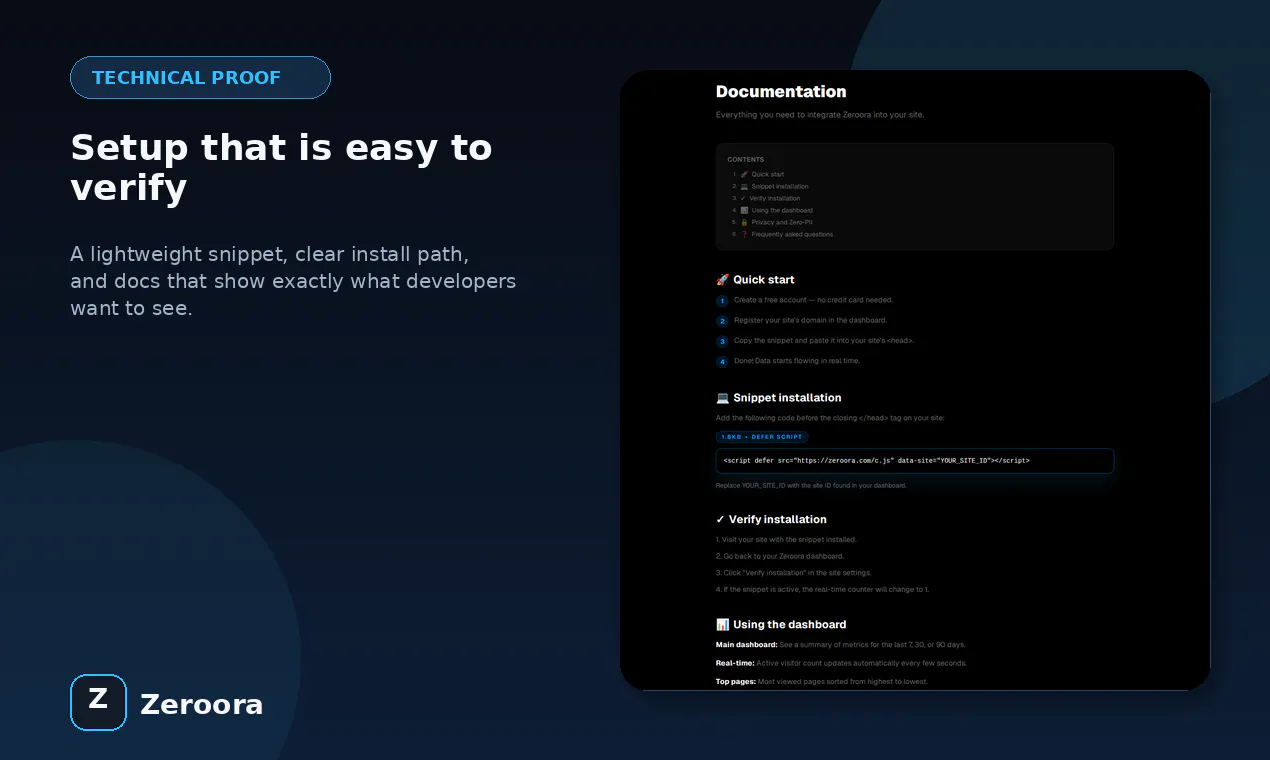Screen dimensions: 1270x760
Task: Open Quick start in the contents list
Action: coord(768,175)
